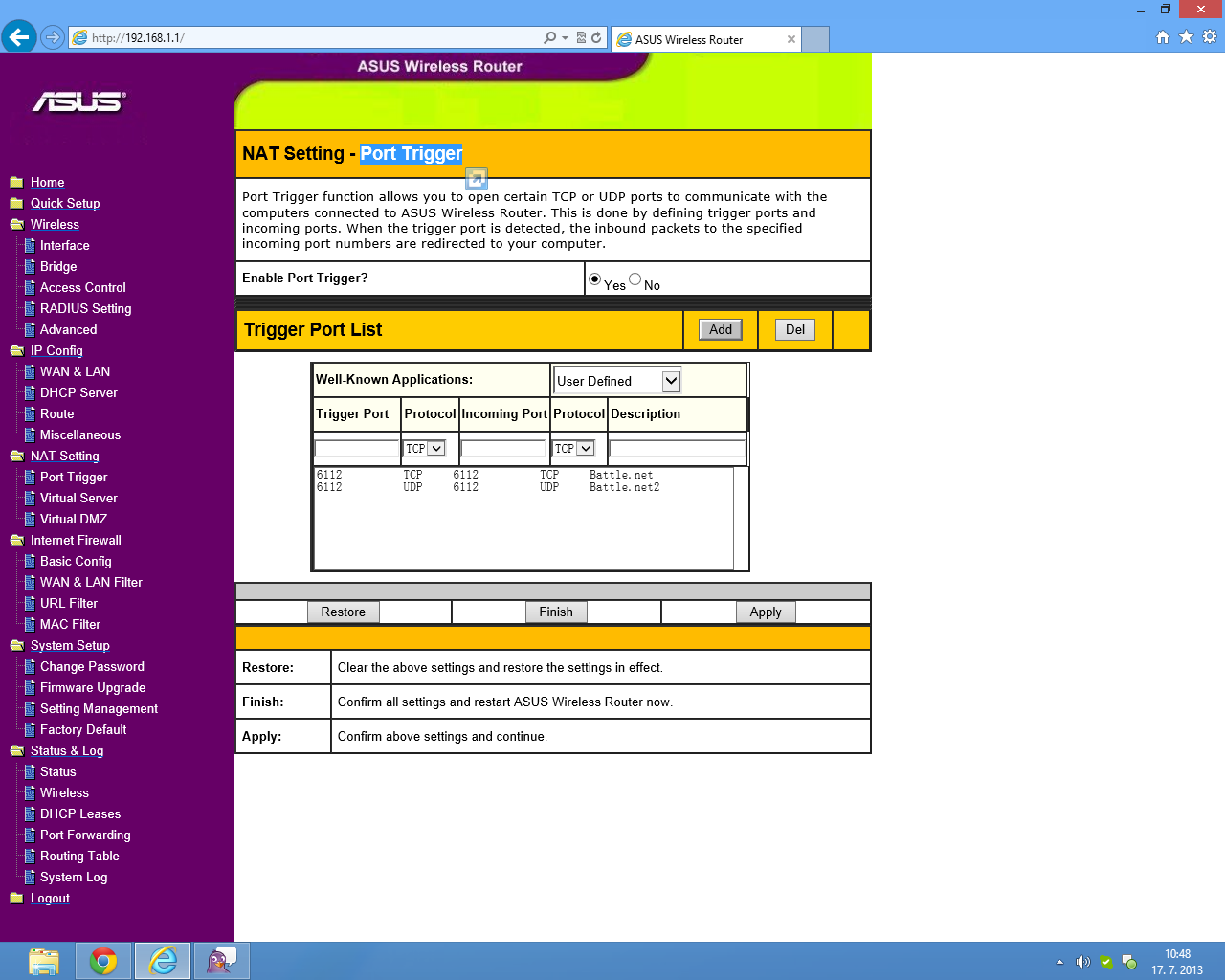Open the Home link in sidebar

pyautogui.click(x=48, y=182)
